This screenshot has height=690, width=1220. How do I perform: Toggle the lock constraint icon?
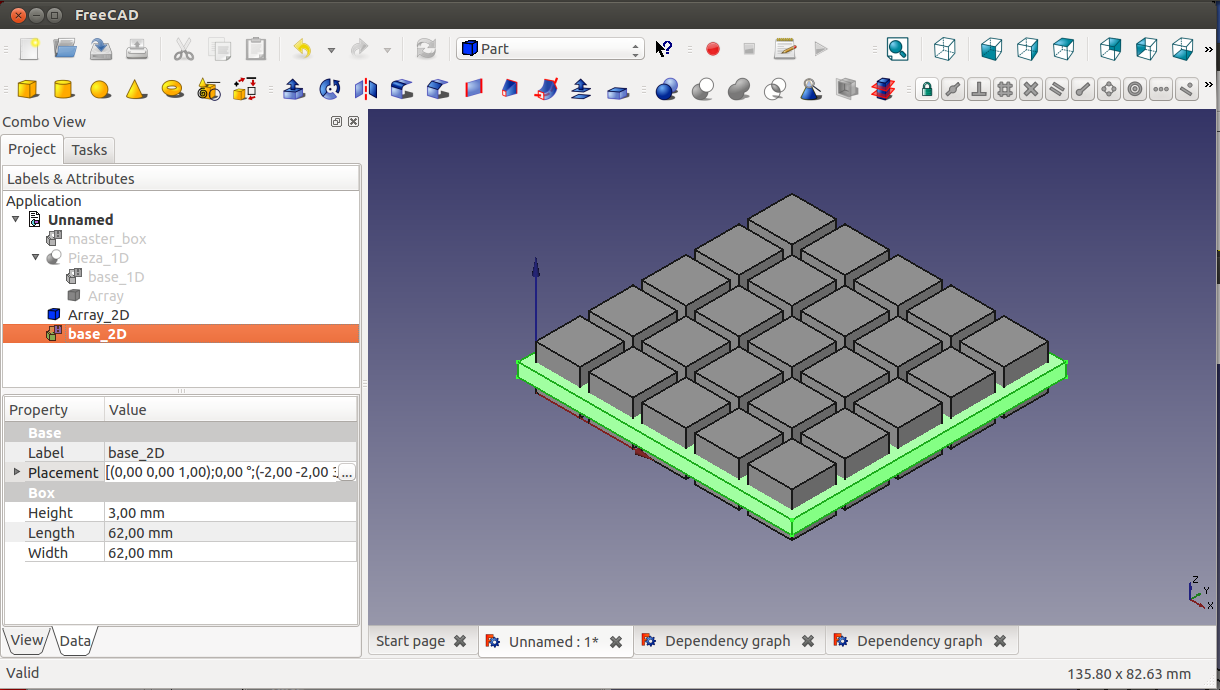tap(927, 89)
